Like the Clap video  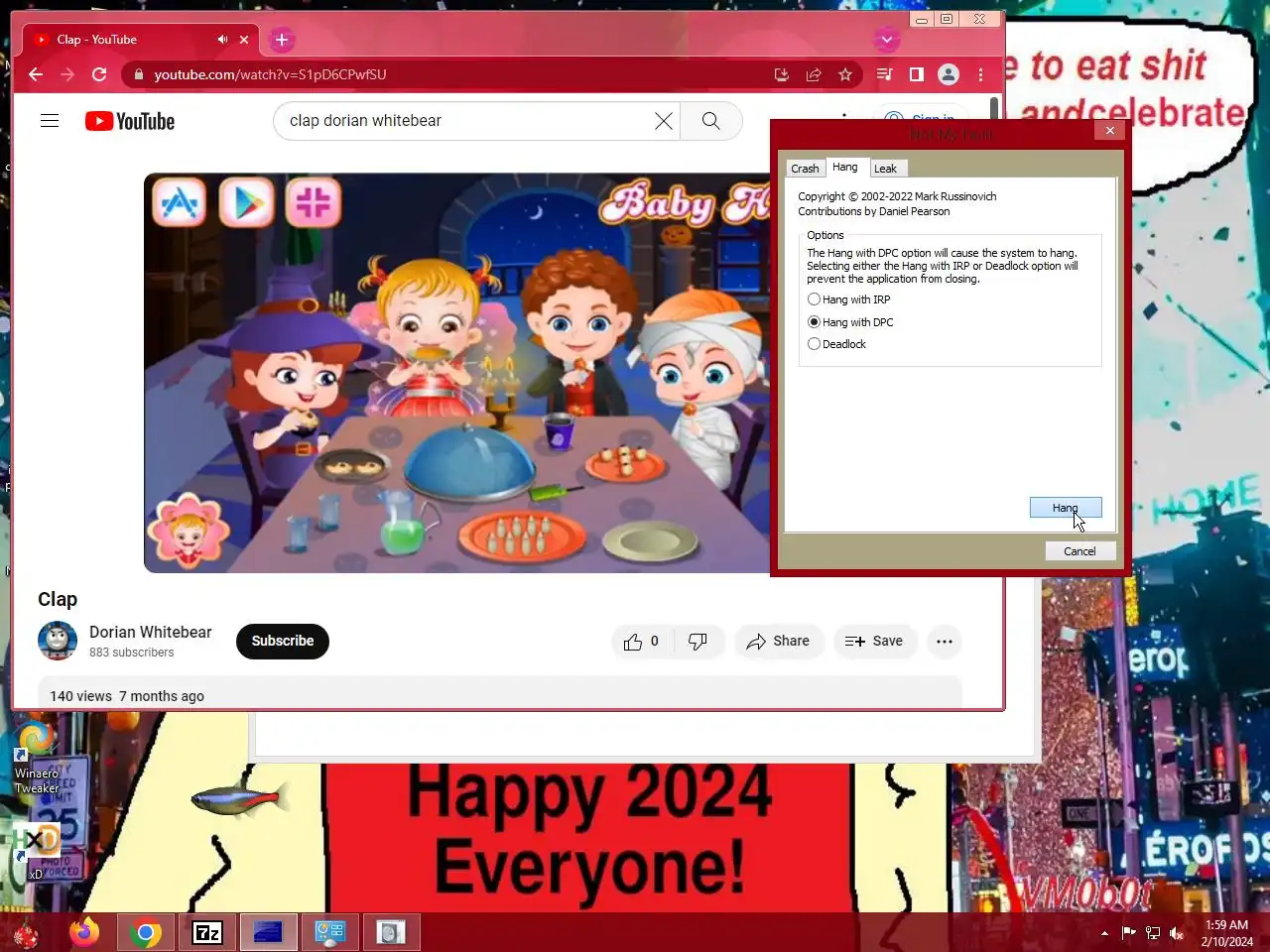pos(642,642)
